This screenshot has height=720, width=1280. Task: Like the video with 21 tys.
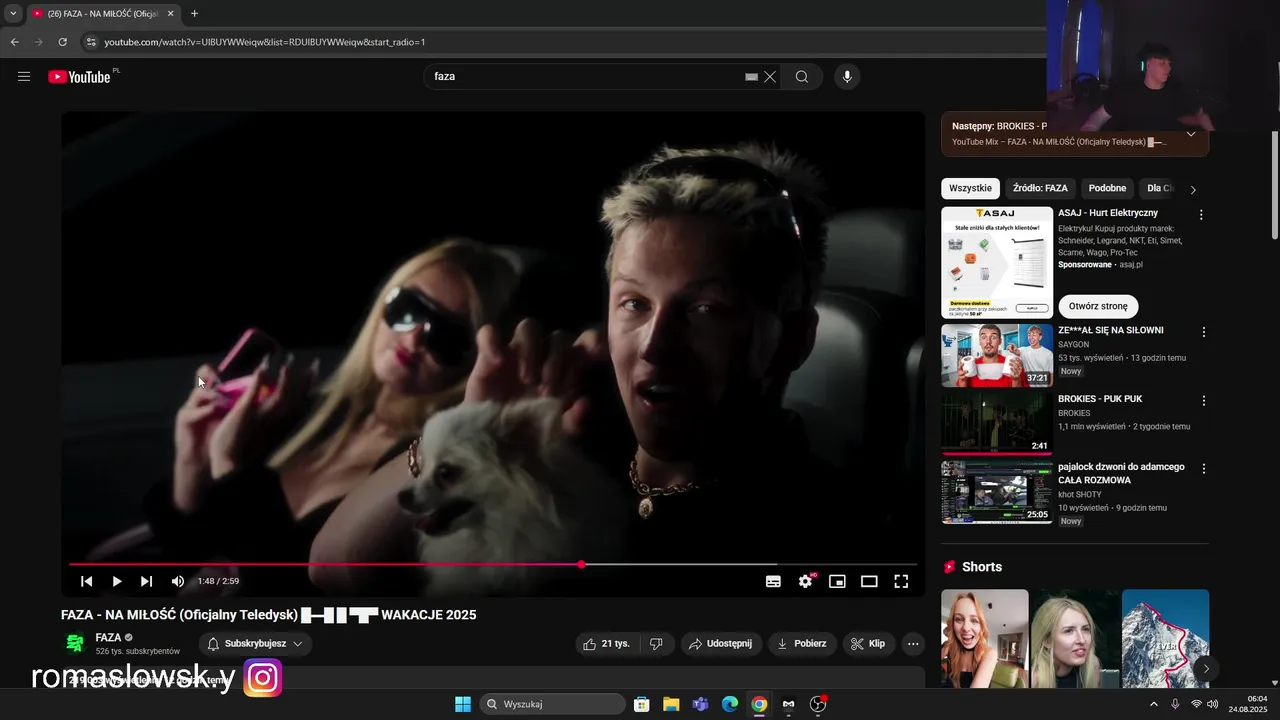tap(607, 644)
